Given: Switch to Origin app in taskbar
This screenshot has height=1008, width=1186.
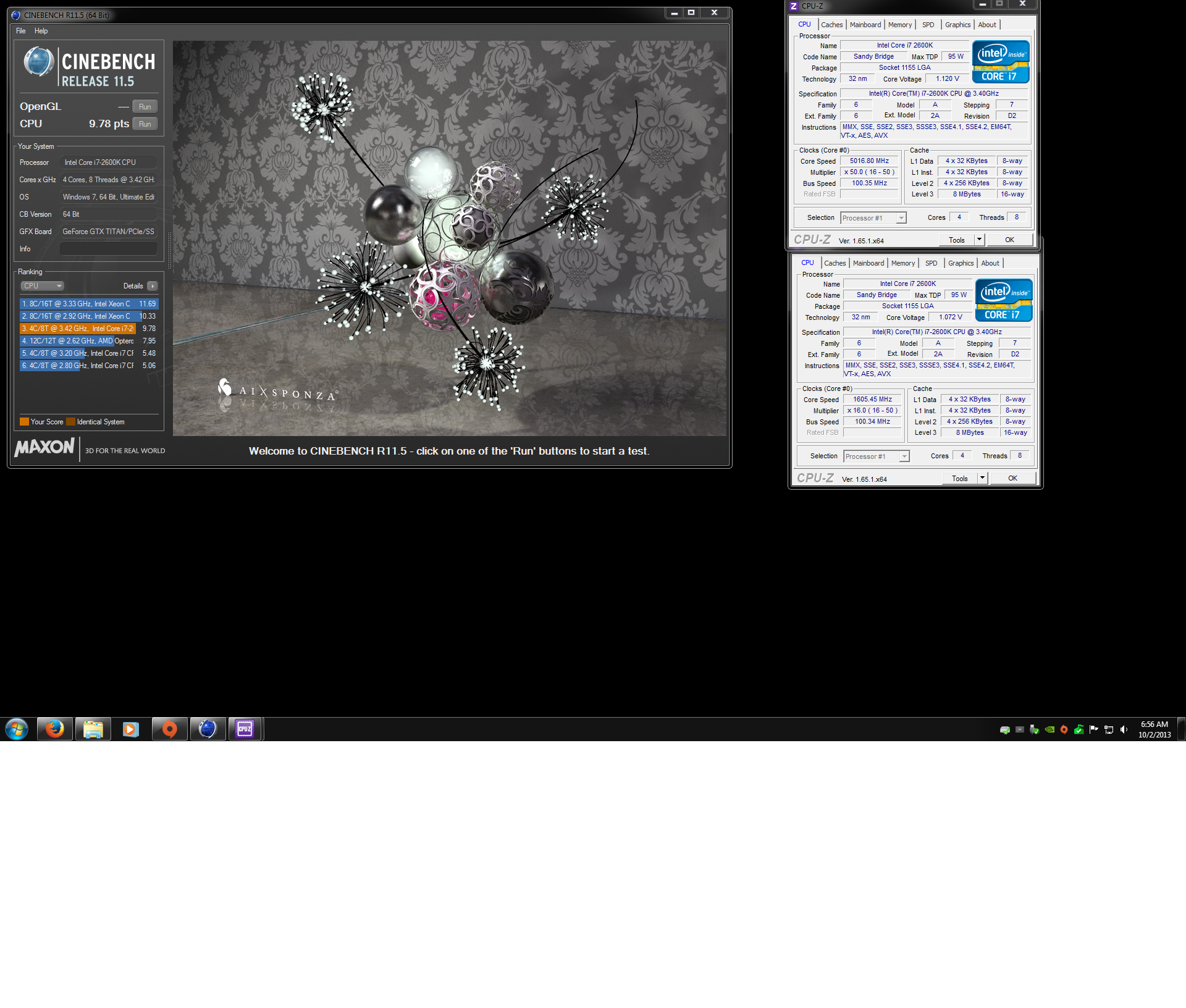Looking at the screenshot, I should (x=169, y=729).
